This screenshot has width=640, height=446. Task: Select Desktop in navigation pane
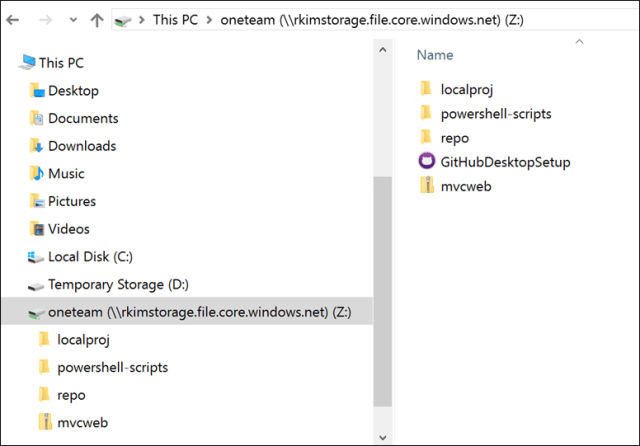pos(73,91)
